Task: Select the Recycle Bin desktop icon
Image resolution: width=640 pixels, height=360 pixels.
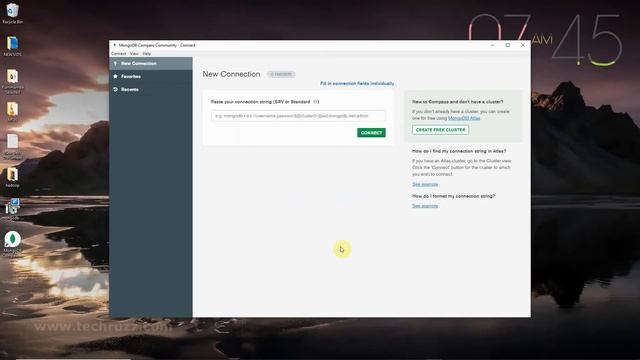Action: click(12, 13)
